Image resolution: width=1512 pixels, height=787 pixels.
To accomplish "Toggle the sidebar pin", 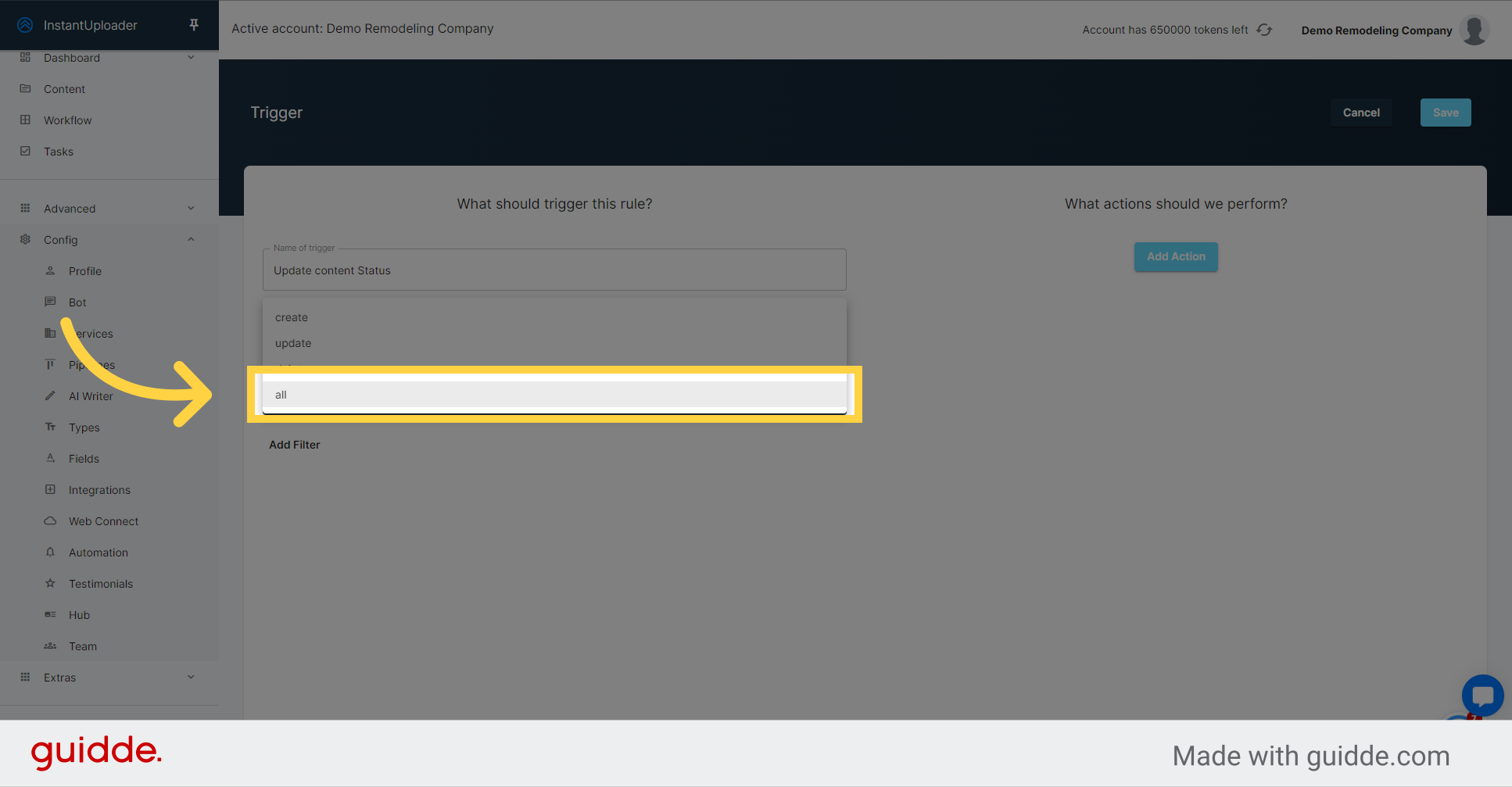I will tap(193, 24).
